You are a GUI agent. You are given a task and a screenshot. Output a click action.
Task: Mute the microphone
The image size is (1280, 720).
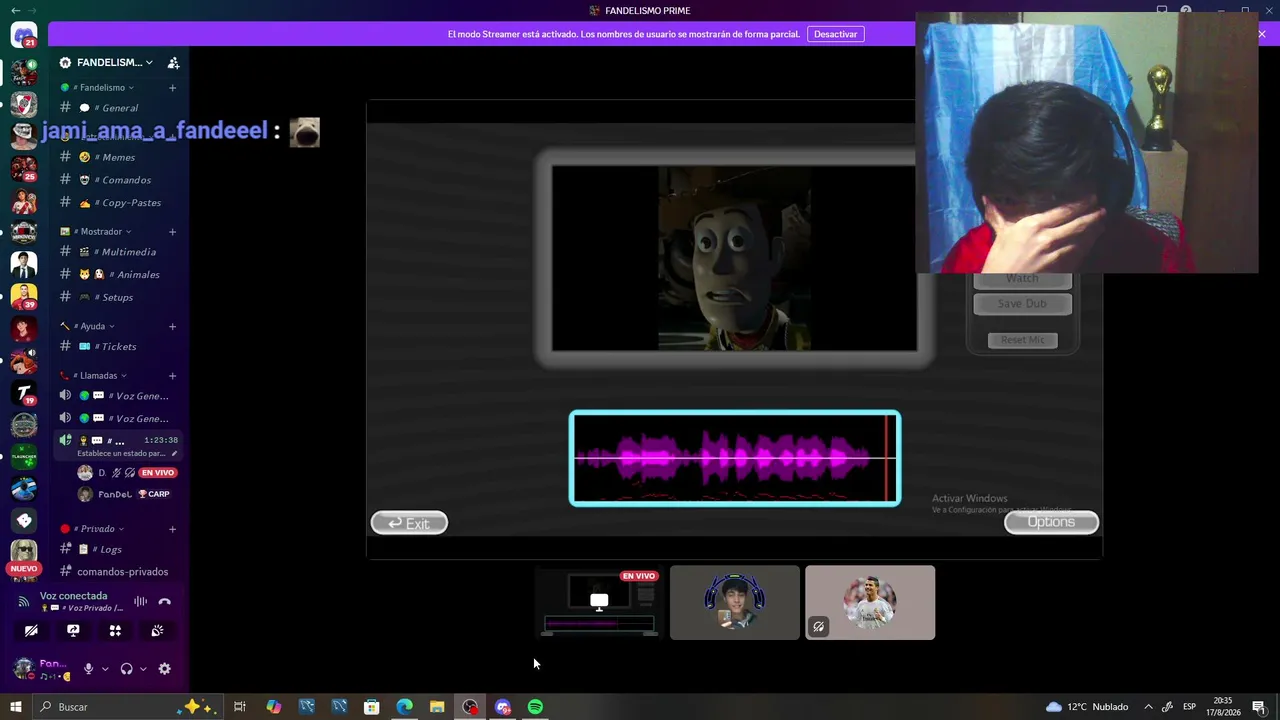pos(88,669)
